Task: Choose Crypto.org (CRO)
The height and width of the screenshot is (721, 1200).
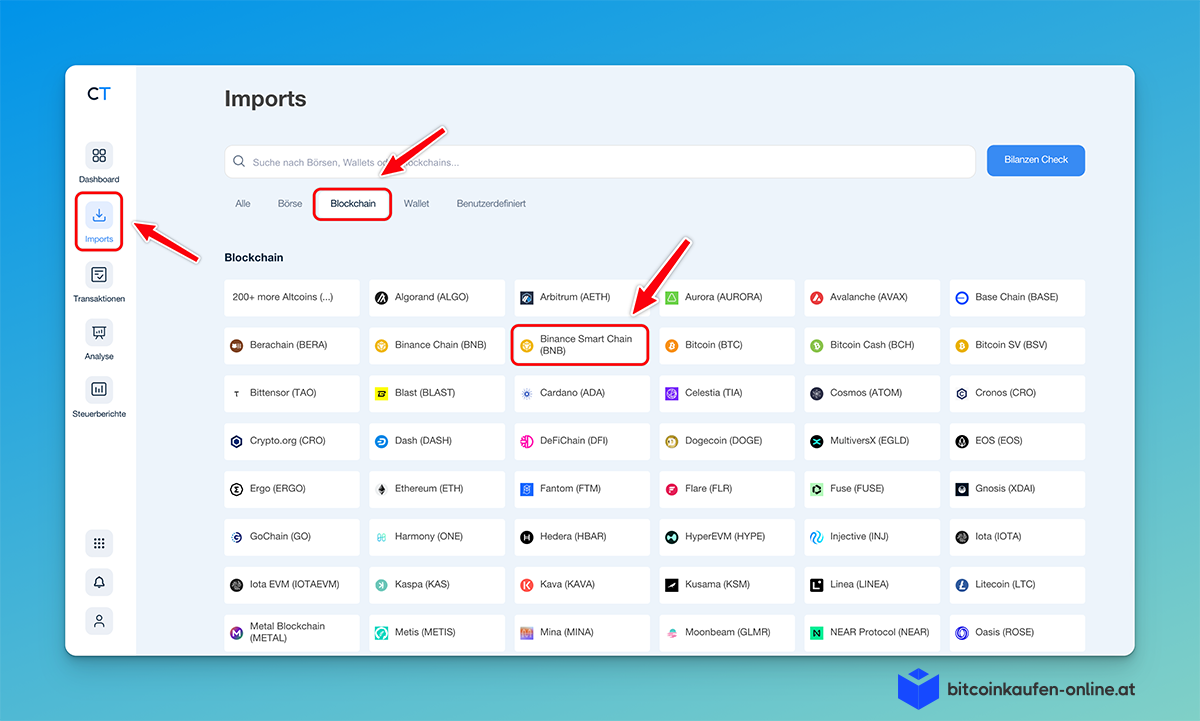Action: (292, 441)
